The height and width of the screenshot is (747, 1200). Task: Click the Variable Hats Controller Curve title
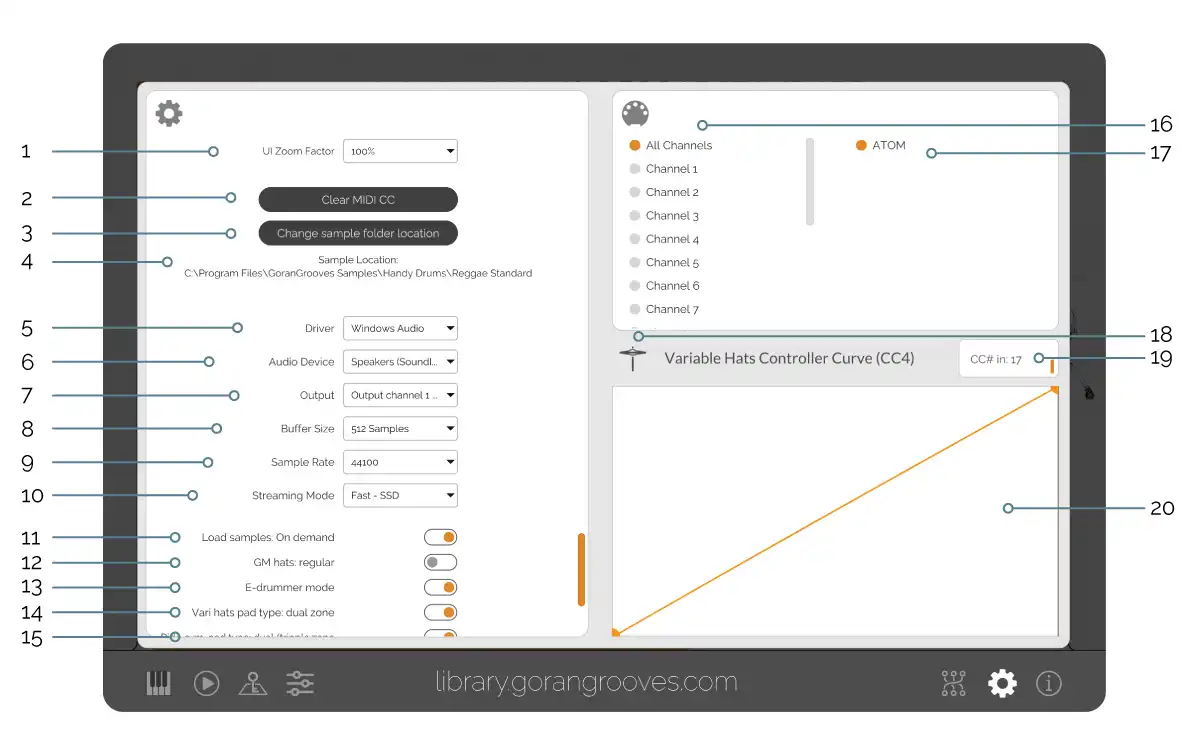[x=789, y=358]
